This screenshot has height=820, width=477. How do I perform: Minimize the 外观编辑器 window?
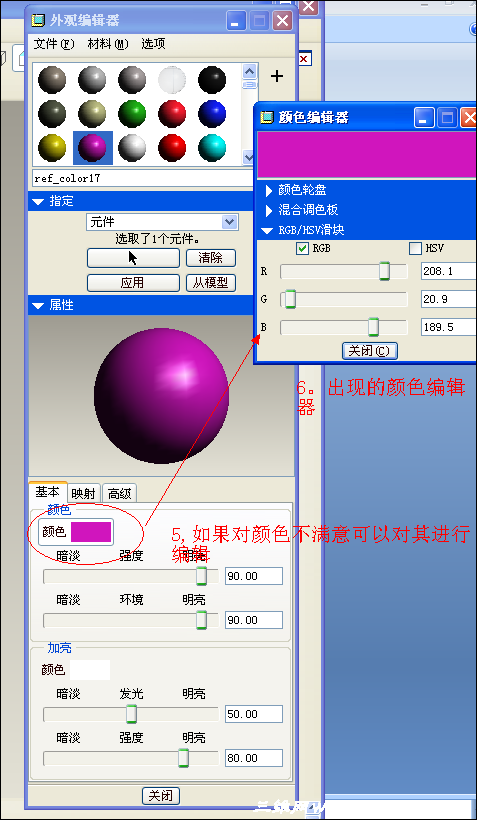pos(235,21)
